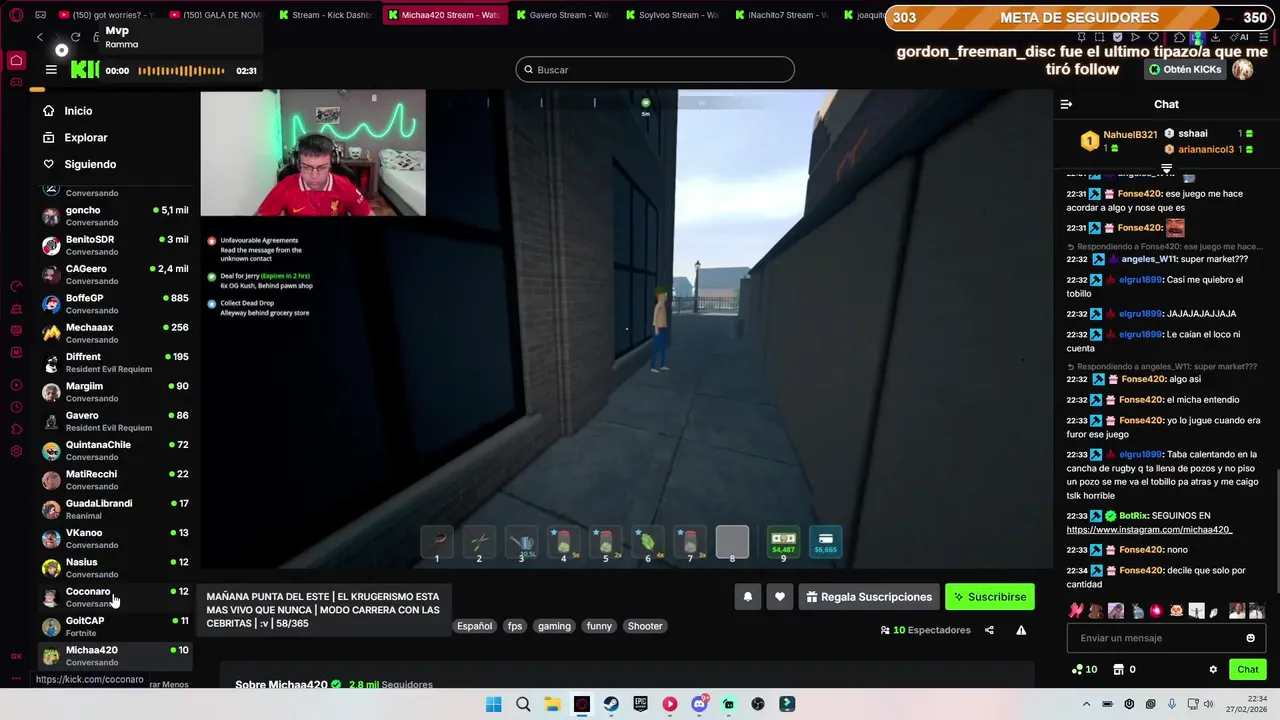Switch to Soylvoo Stream tab
Screen dimensions: 1280x720
[x=670, y=15]
